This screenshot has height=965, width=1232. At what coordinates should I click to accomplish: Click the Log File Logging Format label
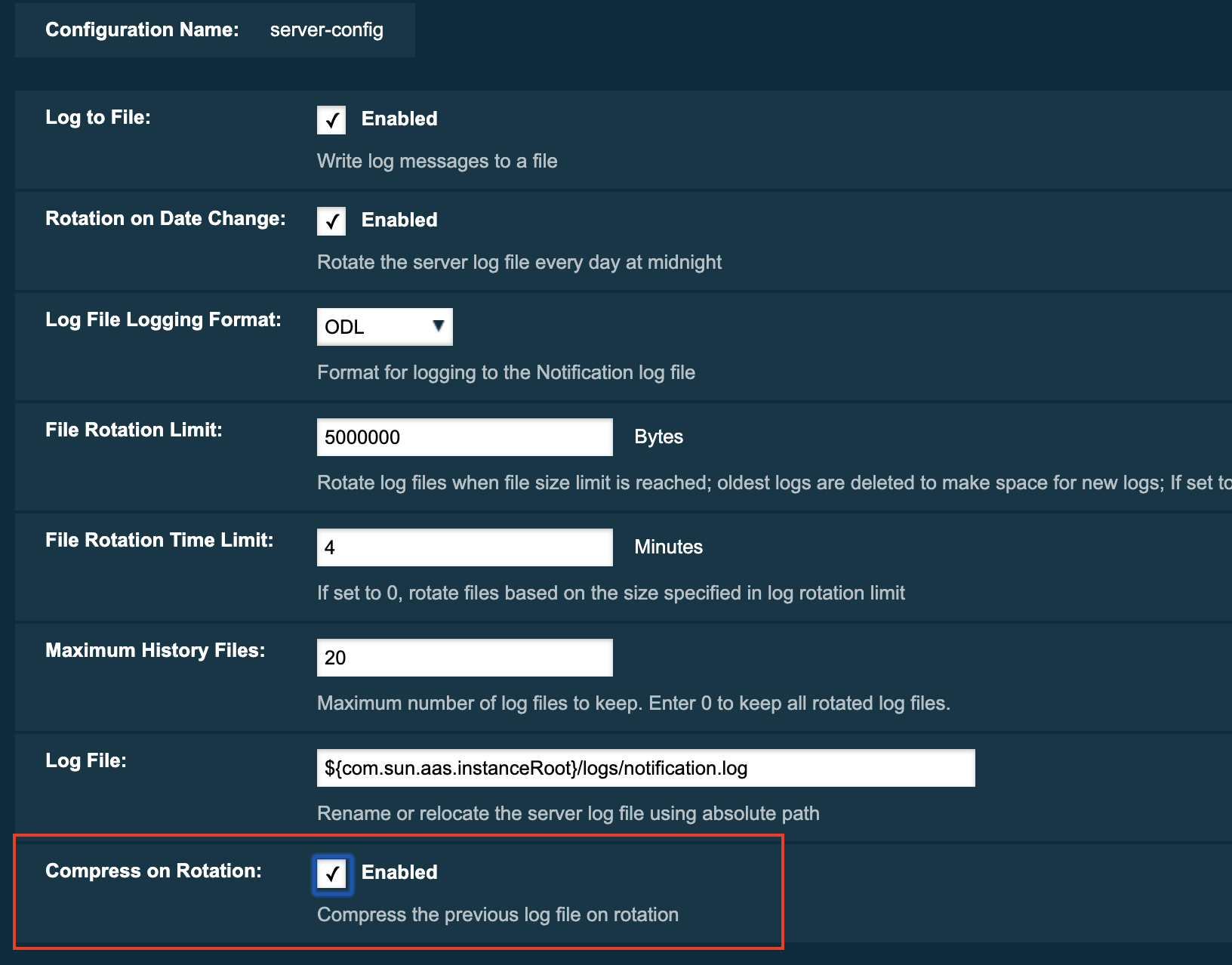(163, 319)
